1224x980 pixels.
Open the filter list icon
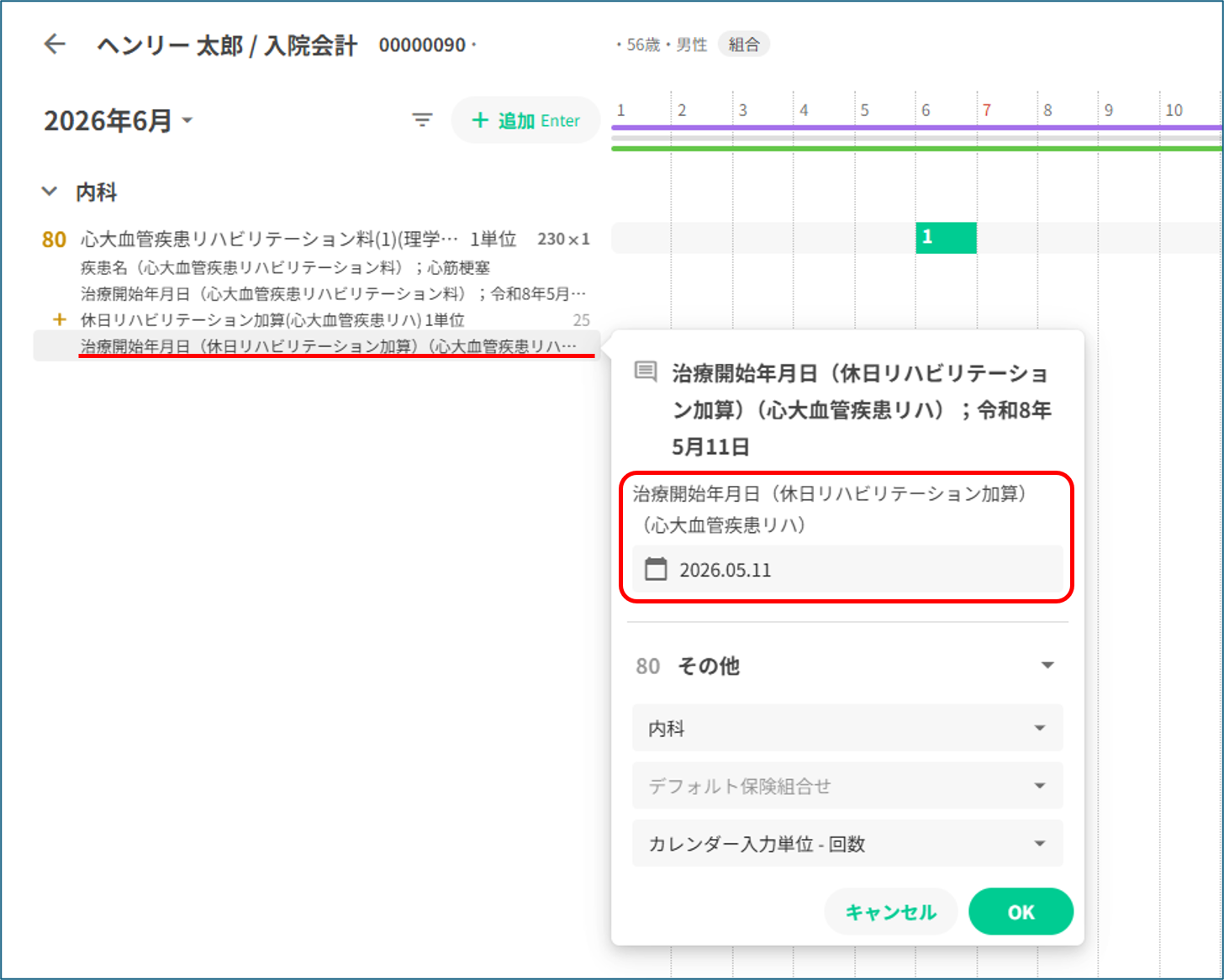pyautogui.click(x=422, y=120)
